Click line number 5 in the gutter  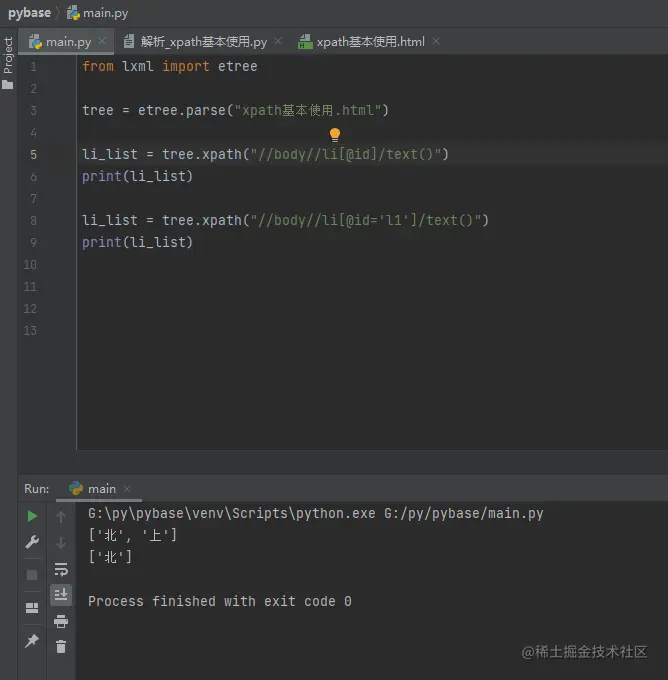point(33,155)
